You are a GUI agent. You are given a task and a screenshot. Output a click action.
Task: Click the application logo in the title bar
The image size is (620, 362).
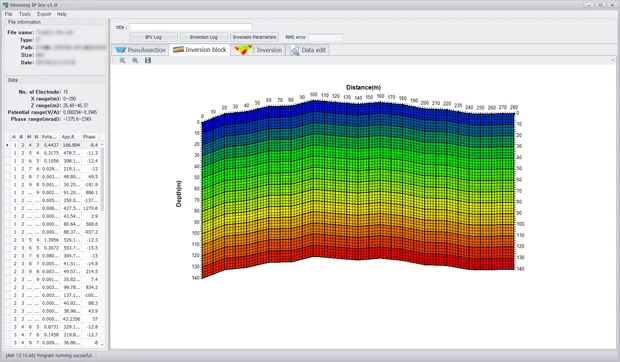[x=6, y=5]
